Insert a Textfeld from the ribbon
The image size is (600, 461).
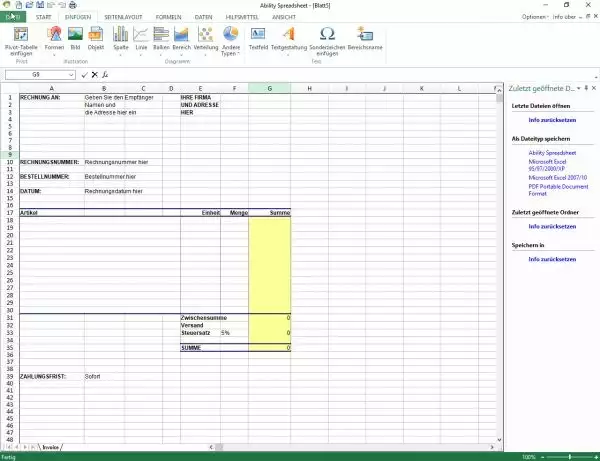coord(258,39)
